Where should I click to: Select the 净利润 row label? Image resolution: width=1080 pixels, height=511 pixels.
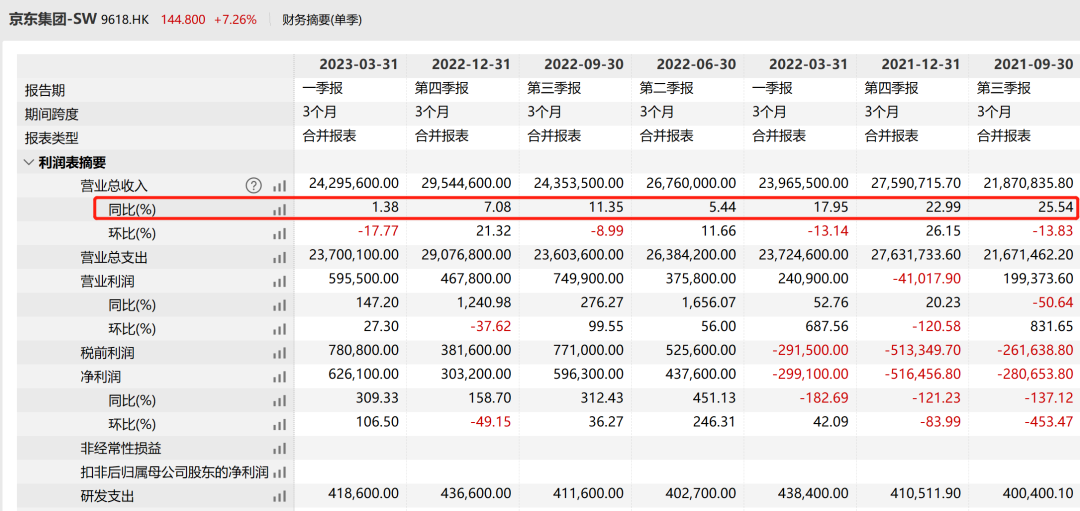[x=101, y=377]
